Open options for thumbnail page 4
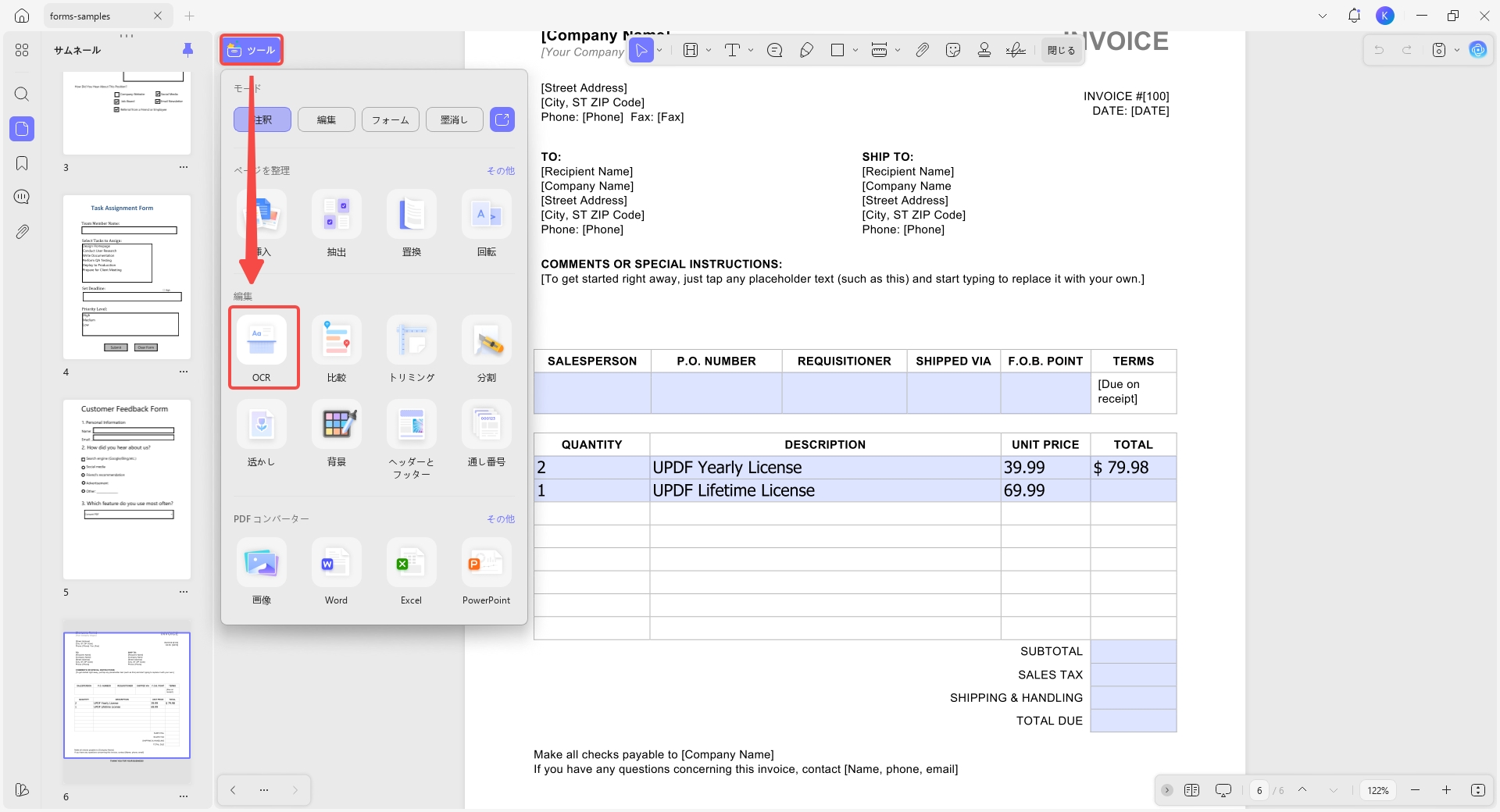The image size is (1500, 812). click(x=184, y=372)
